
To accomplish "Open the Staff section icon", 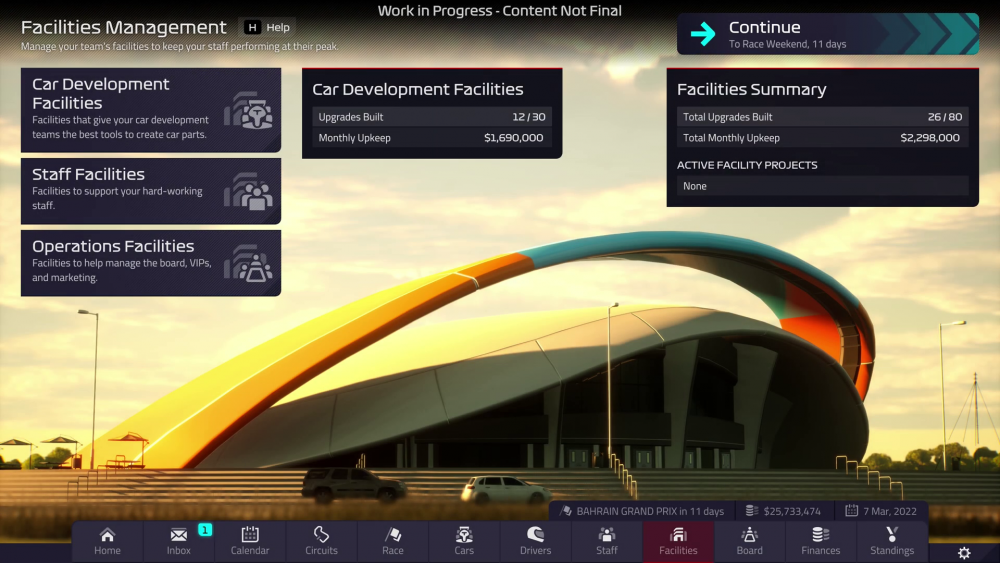I will pyautogui.click(x=607, y=534).
